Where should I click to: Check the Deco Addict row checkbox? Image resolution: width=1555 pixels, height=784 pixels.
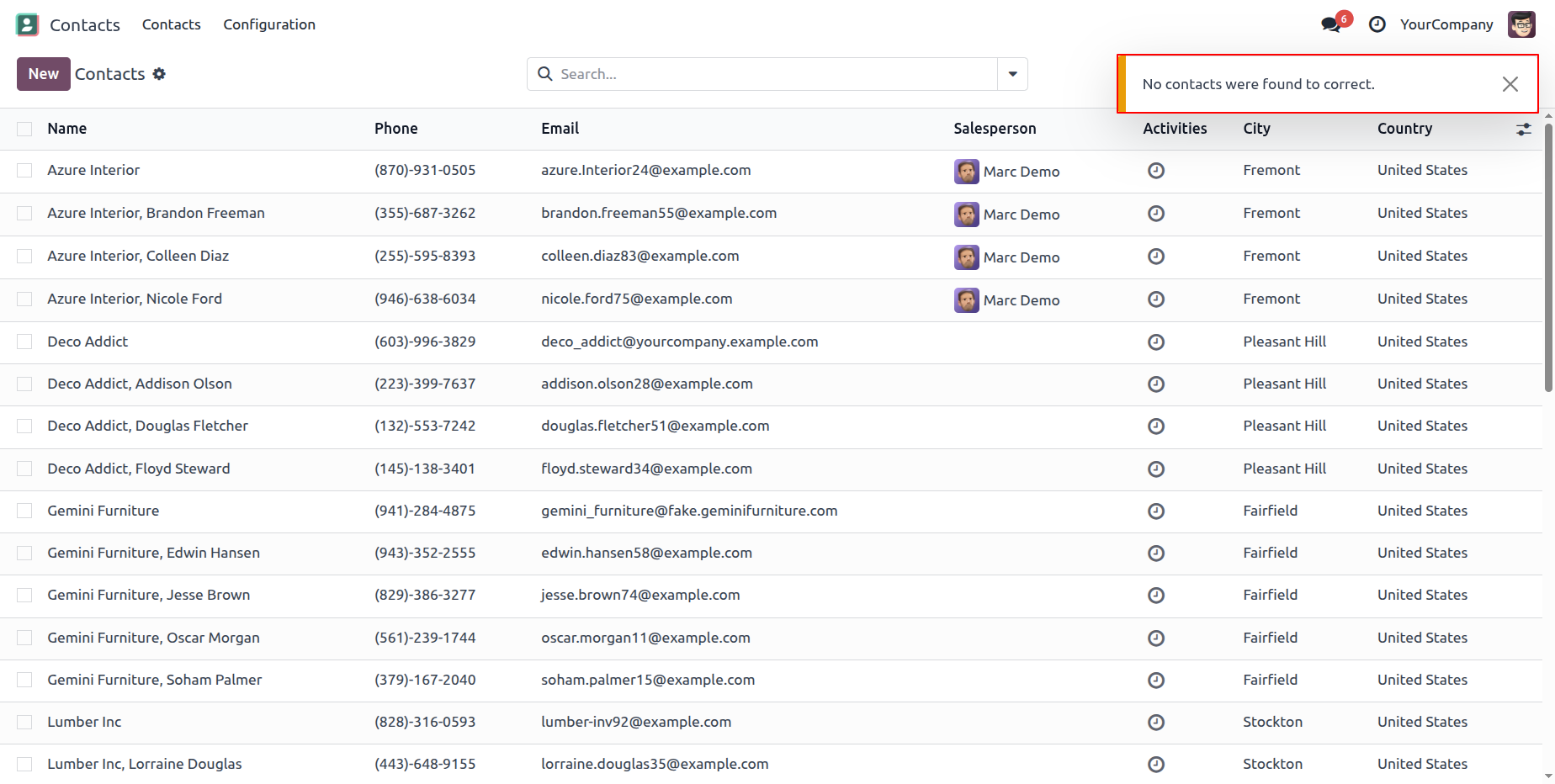(24, 342)
